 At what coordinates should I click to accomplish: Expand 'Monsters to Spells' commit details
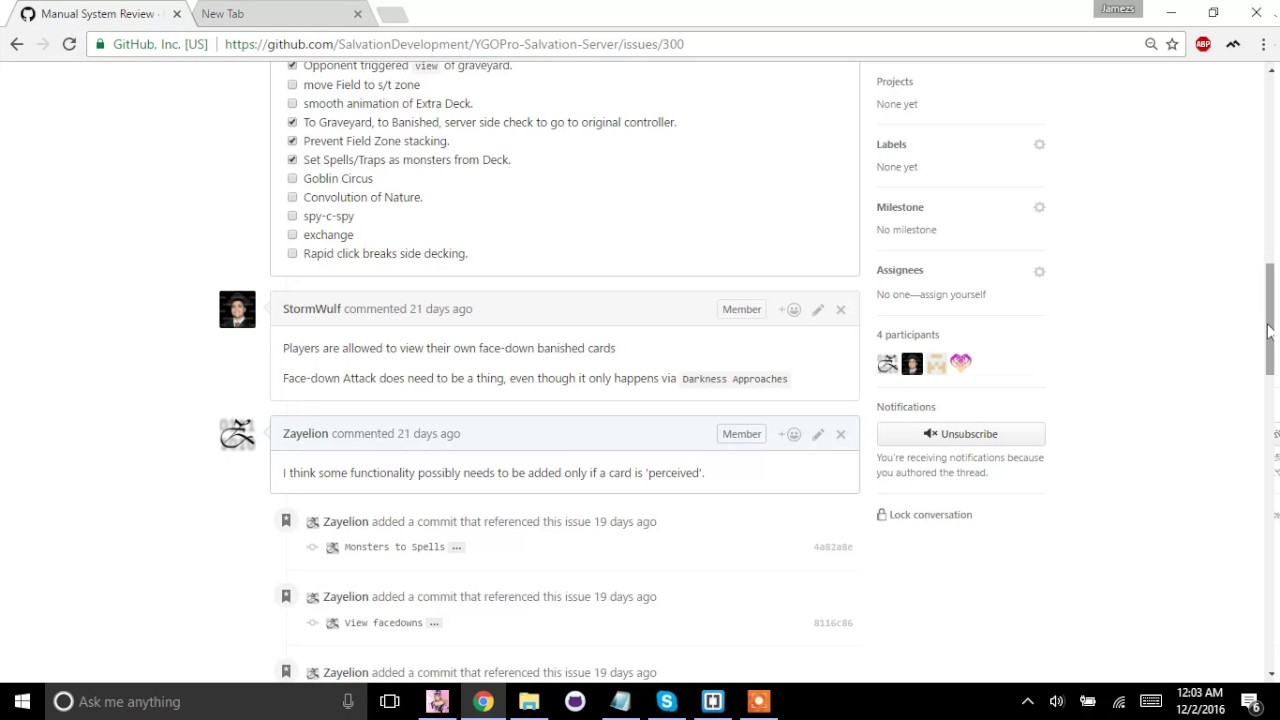[456, 547]
